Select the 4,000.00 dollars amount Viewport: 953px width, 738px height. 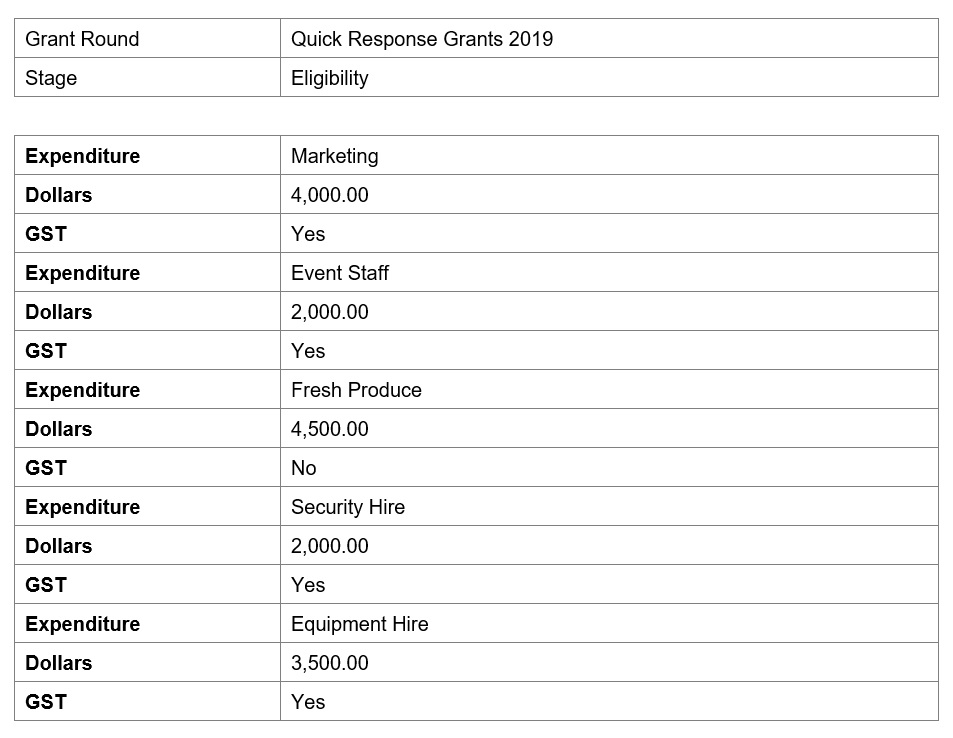[x=329, y=195]
